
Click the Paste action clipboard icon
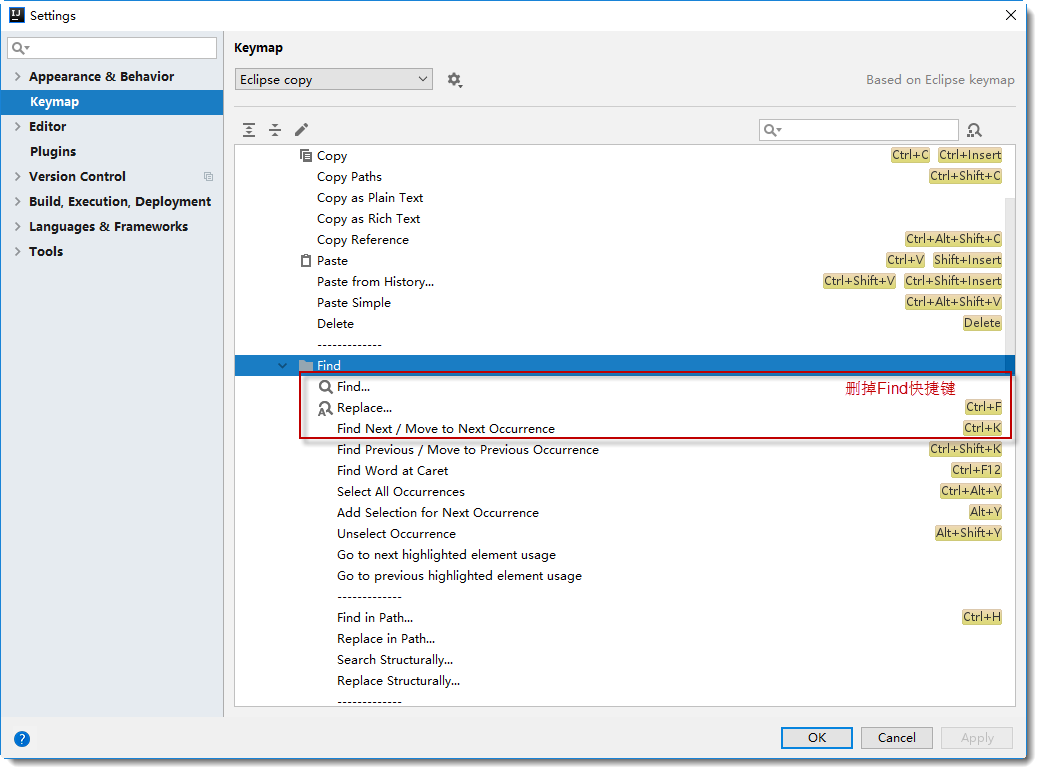(306, 260)
